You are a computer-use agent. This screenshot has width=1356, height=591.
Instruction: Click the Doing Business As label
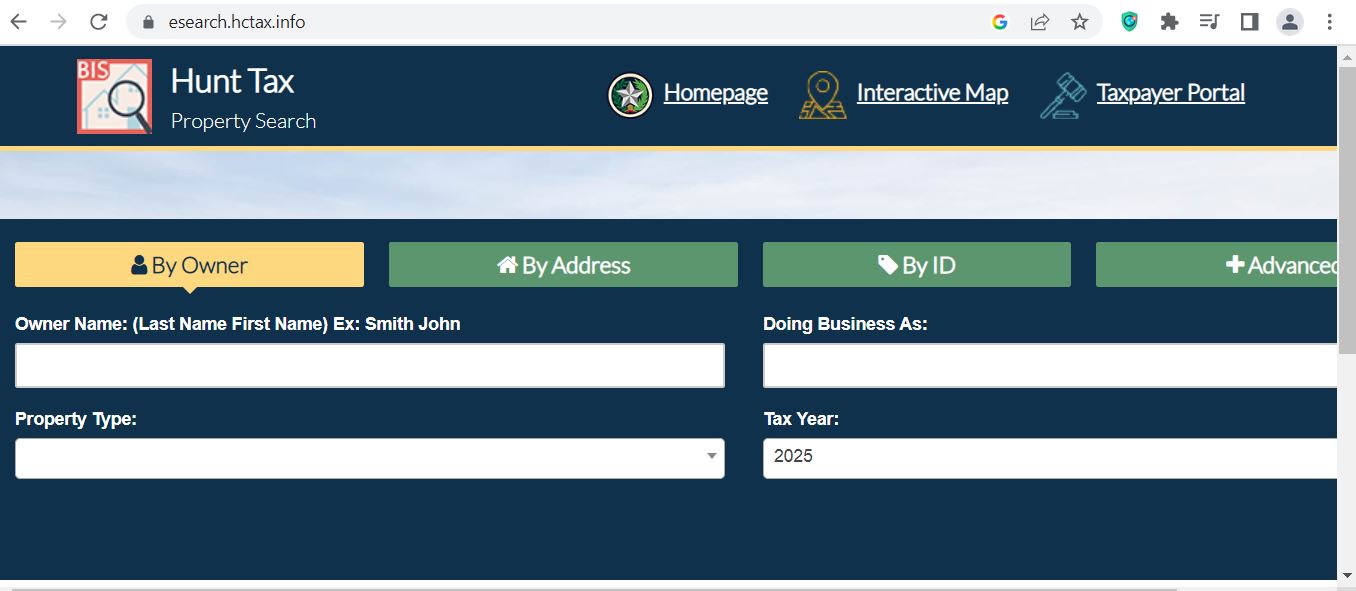pyautogui.click(x=845, y=324)
